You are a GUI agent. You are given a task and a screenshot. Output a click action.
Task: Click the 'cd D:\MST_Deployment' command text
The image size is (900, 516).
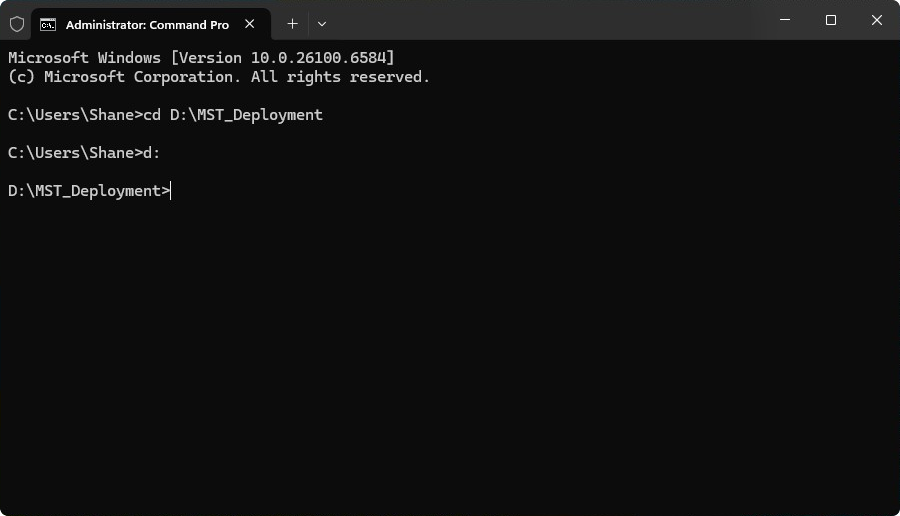(233, 115)
